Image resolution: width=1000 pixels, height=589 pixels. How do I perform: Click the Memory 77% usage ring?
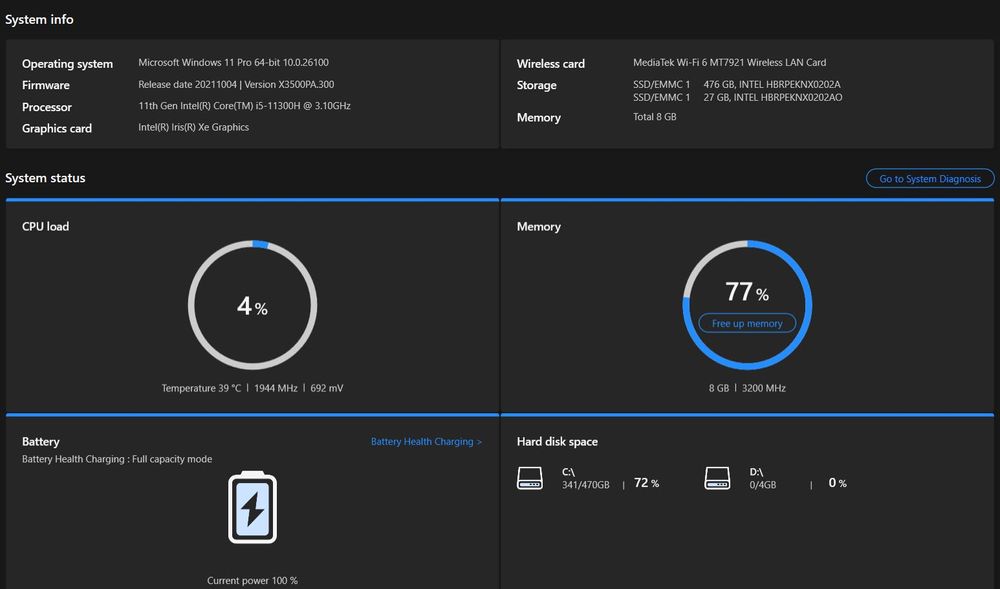(x=747, y=305)
